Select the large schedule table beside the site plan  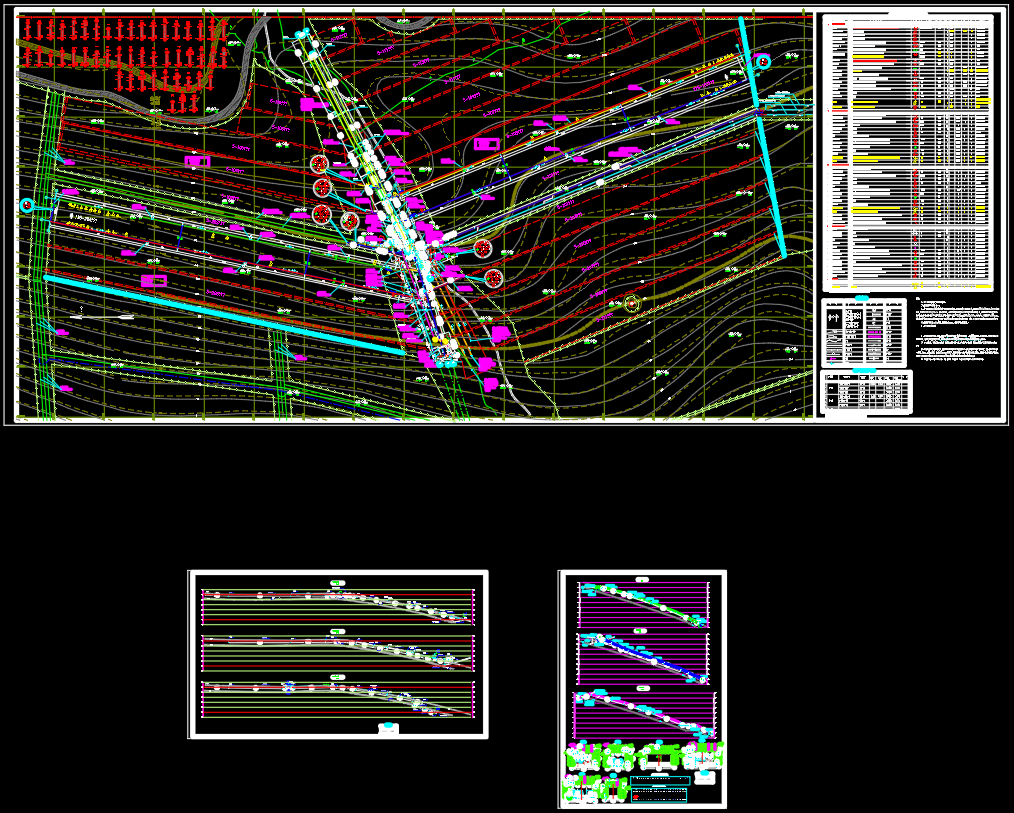click(x=908, y=153)
